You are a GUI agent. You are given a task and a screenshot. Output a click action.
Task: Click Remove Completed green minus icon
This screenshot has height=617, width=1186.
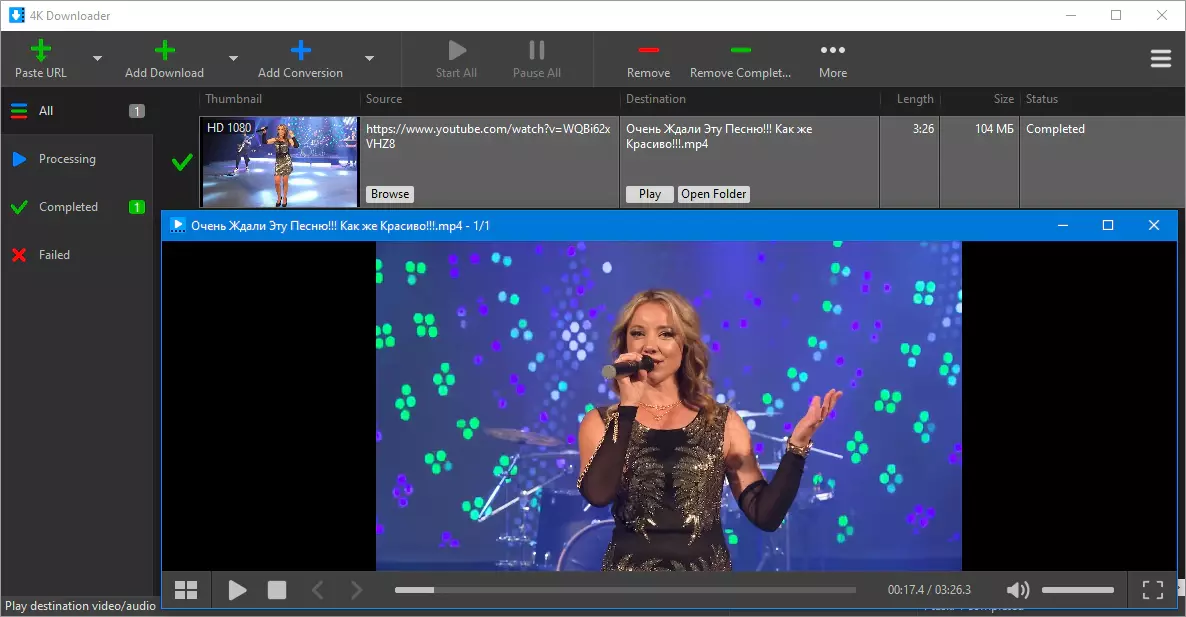740,50
